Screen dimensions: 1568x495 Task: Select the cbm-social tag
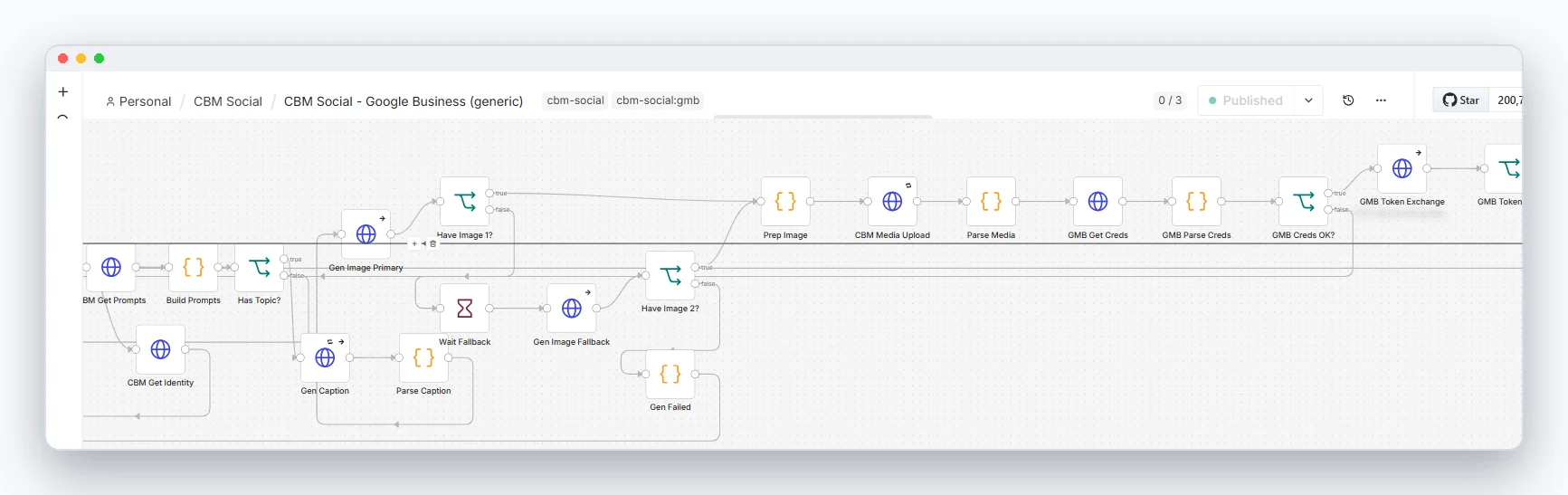coord(575,100)
